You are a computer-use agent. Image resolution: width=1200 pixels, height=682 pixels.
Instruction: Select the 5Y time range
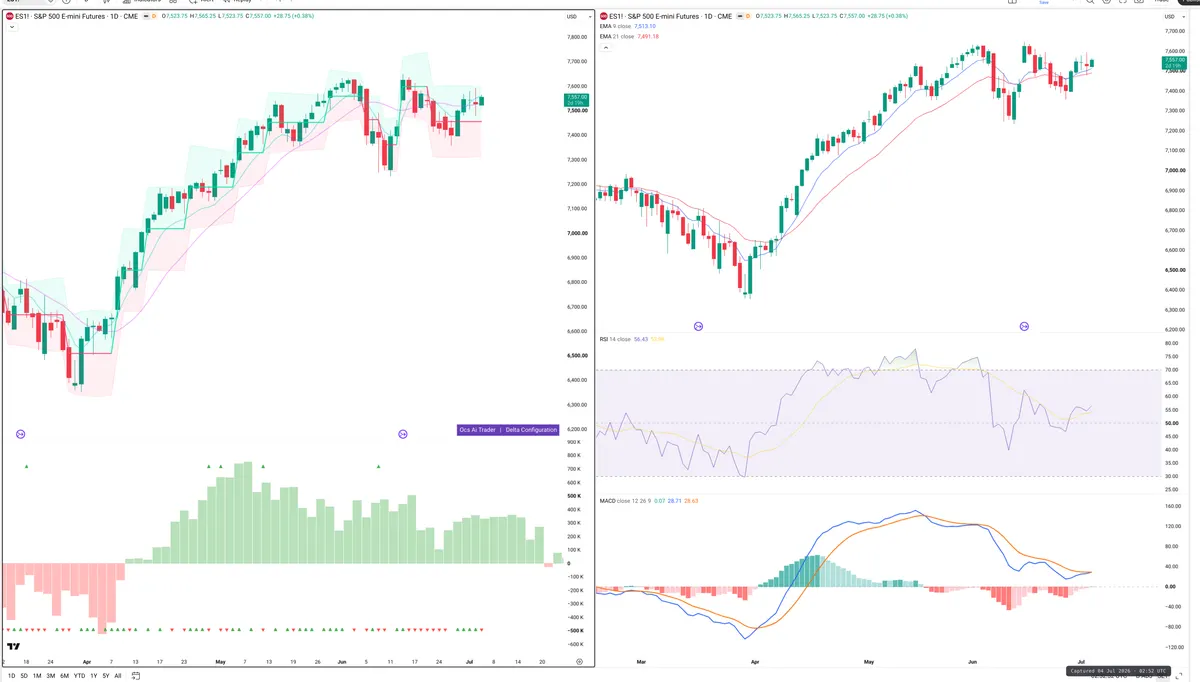pos(105,676)
